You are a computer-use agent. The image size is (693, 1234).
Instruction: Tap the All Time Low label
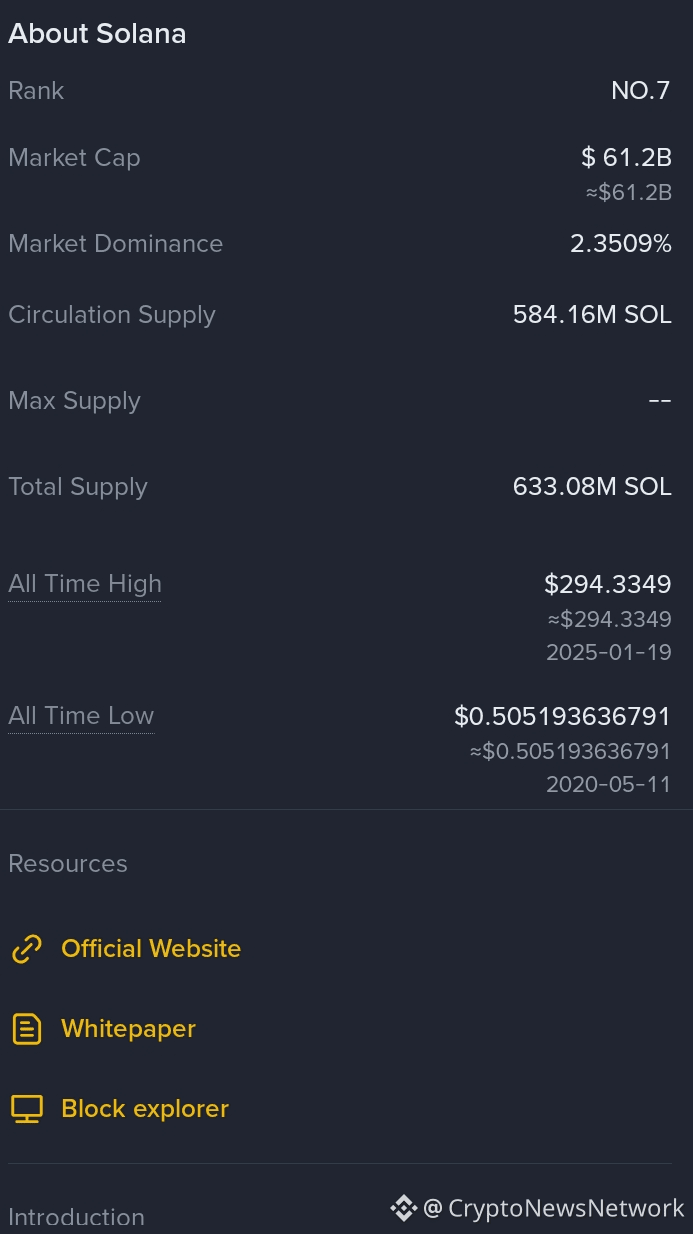tap(81, 716)
